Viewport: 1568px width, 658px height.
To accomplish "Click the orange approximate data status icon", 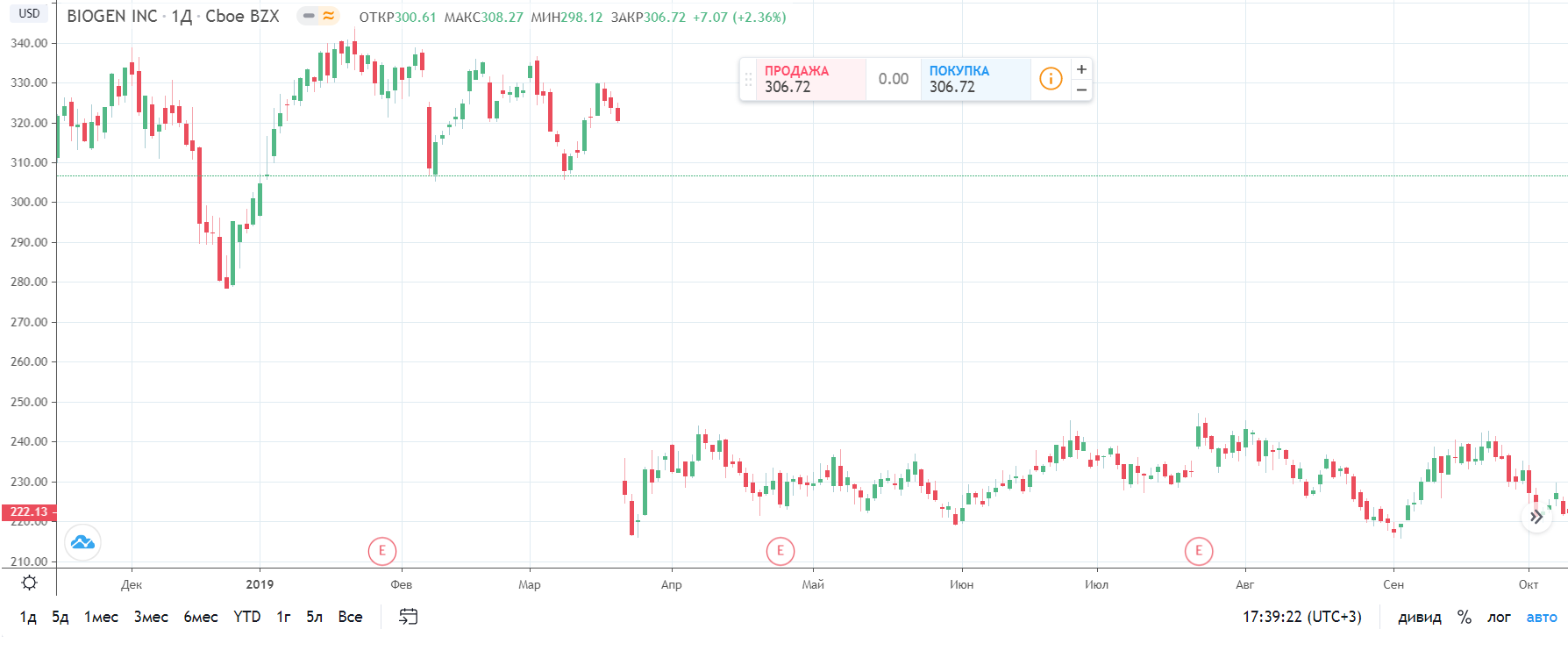I will point(329,16).
